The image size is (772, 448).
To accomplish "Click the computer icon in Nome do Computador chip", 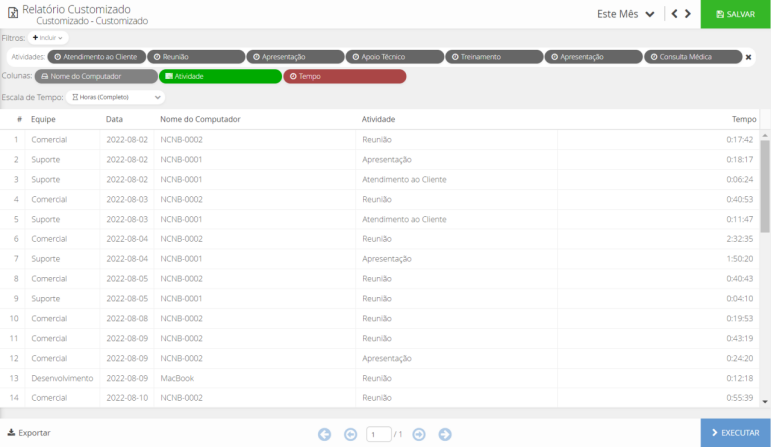I will [x=45, y=76].
